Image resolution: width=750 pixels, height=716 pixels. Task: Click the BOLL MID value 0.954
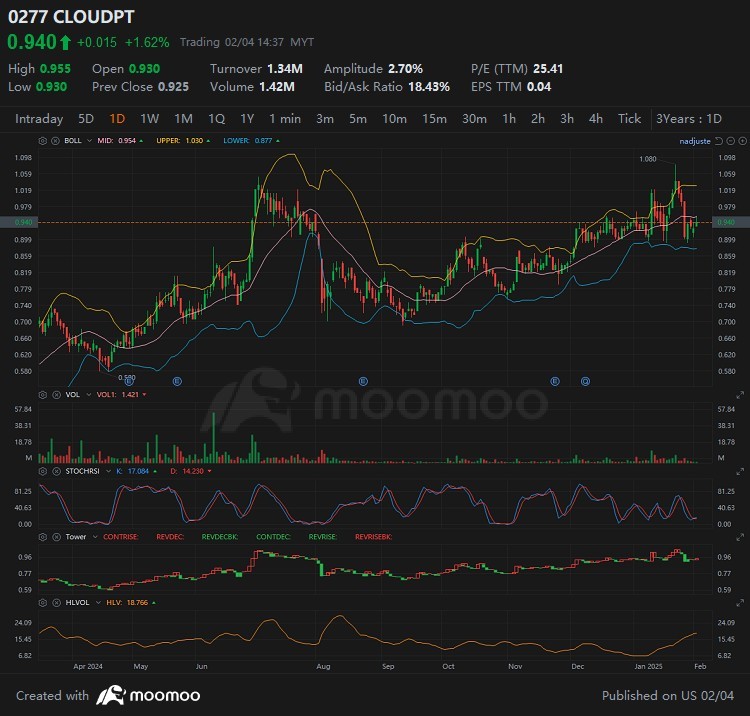[127, 141]
